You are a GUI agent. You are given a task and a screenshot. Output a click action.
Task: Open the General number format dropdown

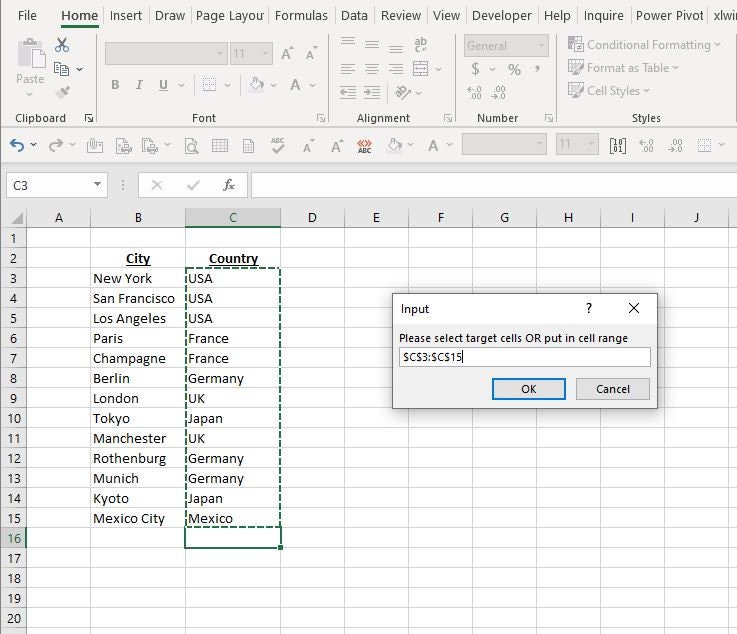click(541, 46)
